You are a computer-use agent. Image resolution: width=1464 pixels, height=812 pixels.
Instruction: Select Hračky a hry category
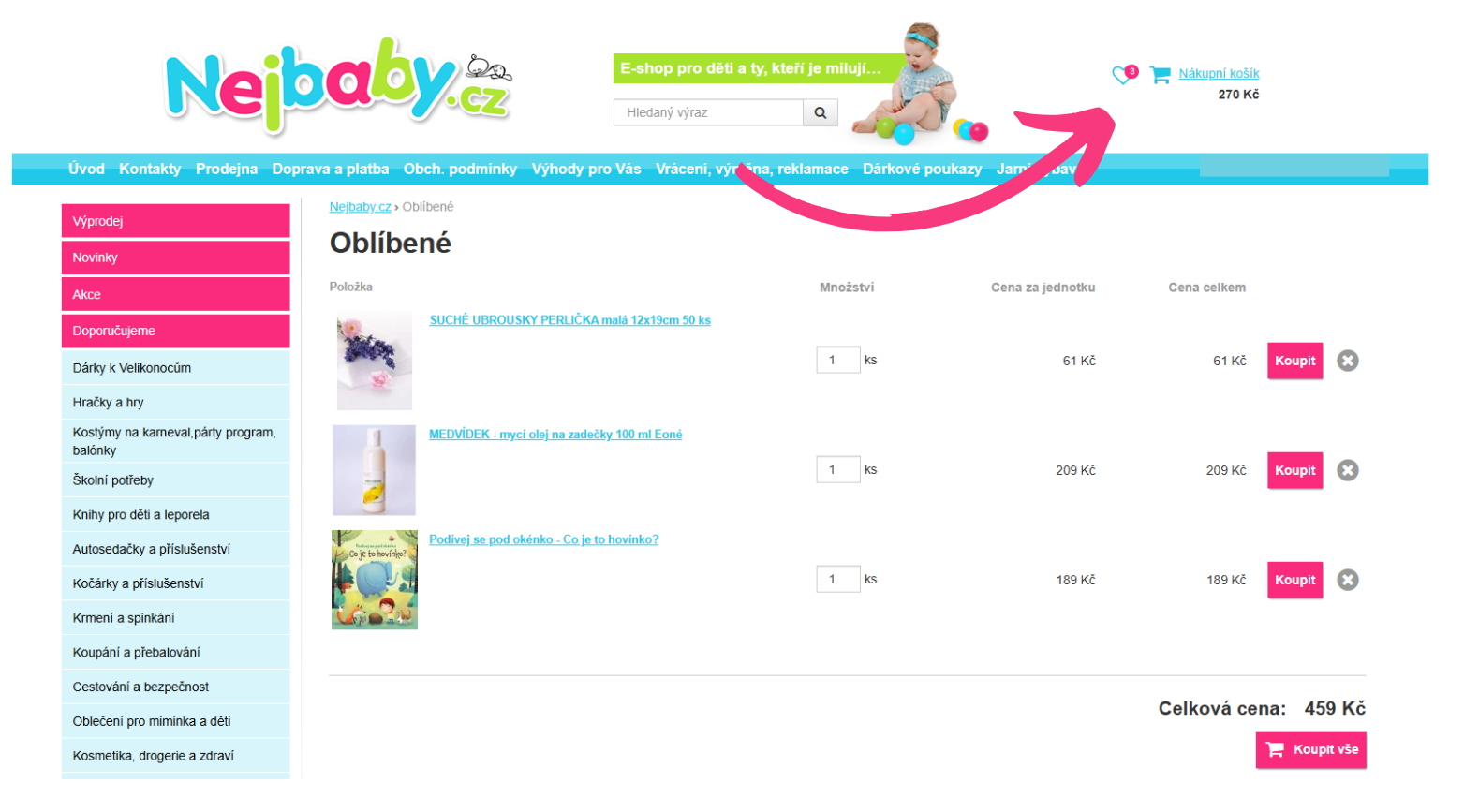coord(175,402)
